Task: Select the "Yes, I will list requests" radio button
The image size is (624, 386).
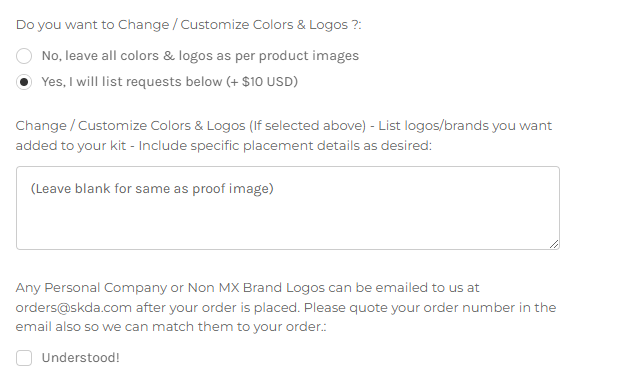Action: [x=24, y=82]
